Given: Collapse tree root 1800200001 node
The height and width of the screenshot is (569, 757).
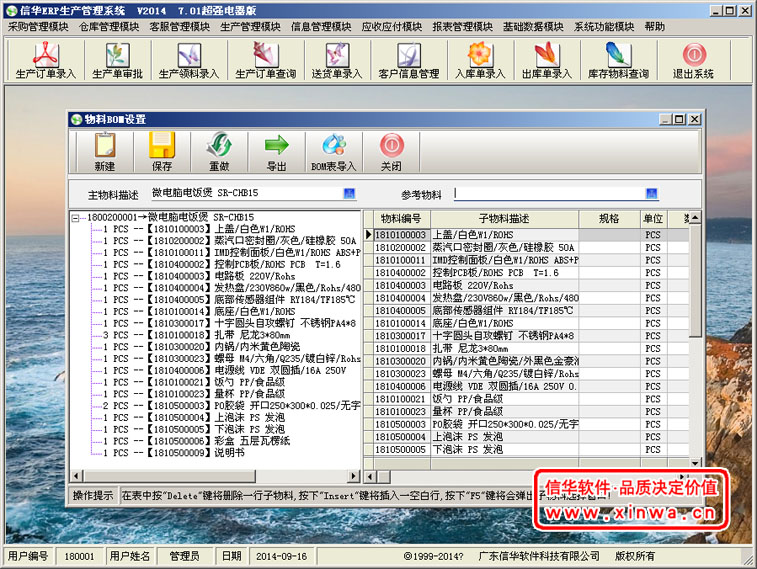Looking at the screenshot, I should (x=75, y=218).
